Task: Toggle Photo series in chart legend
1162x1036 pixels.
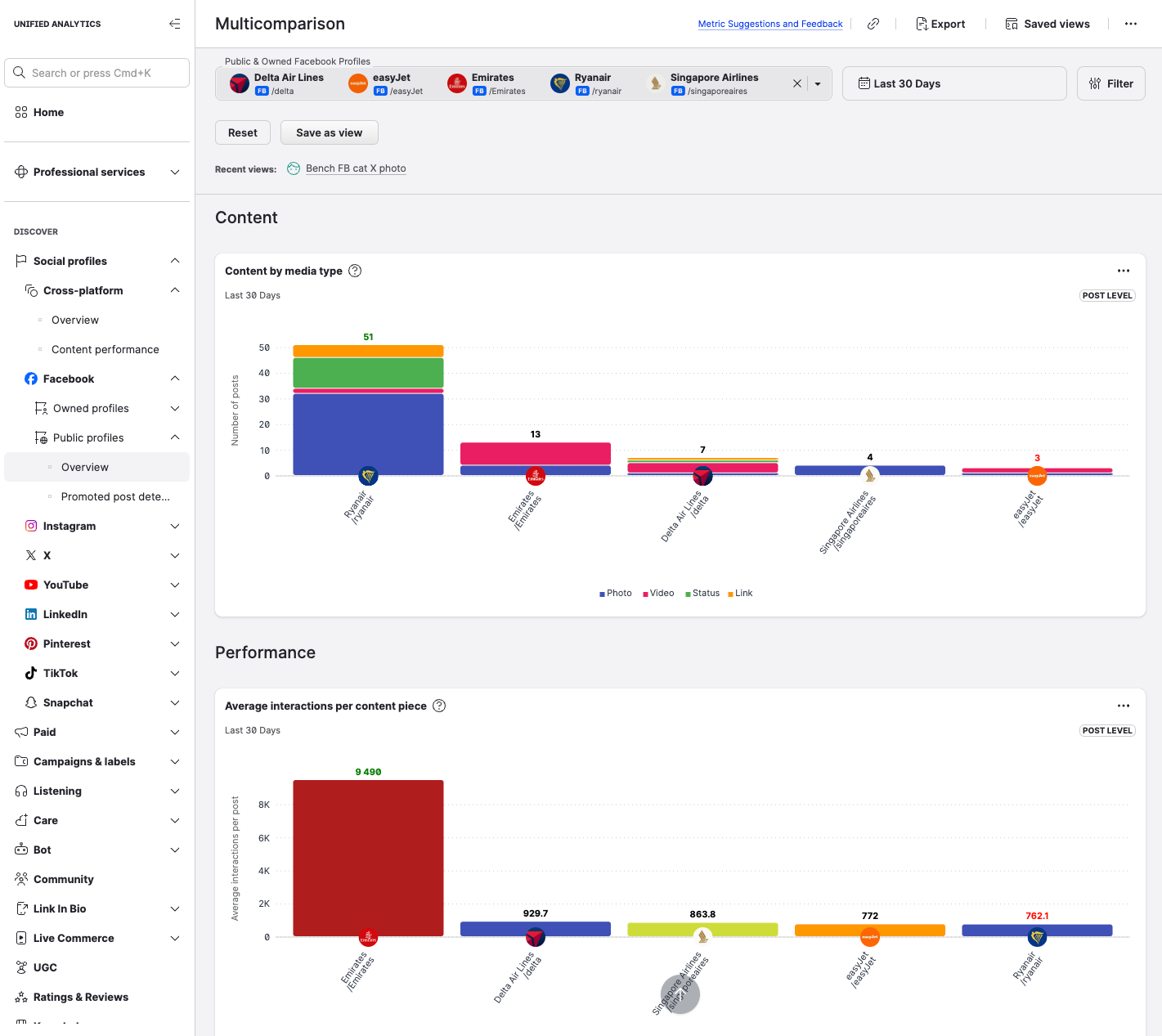Action: [x=616, y=594]
